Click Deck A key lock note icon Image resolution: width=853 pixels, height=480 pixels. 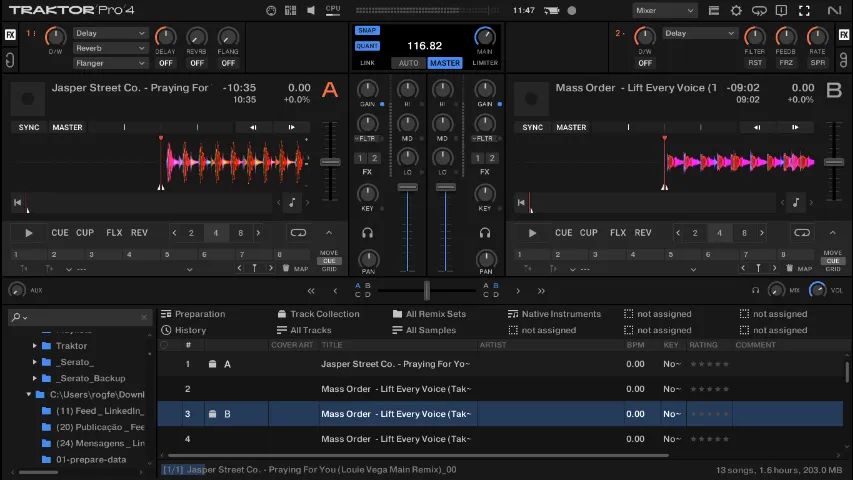pyautogui.click(x=292, y=202)
